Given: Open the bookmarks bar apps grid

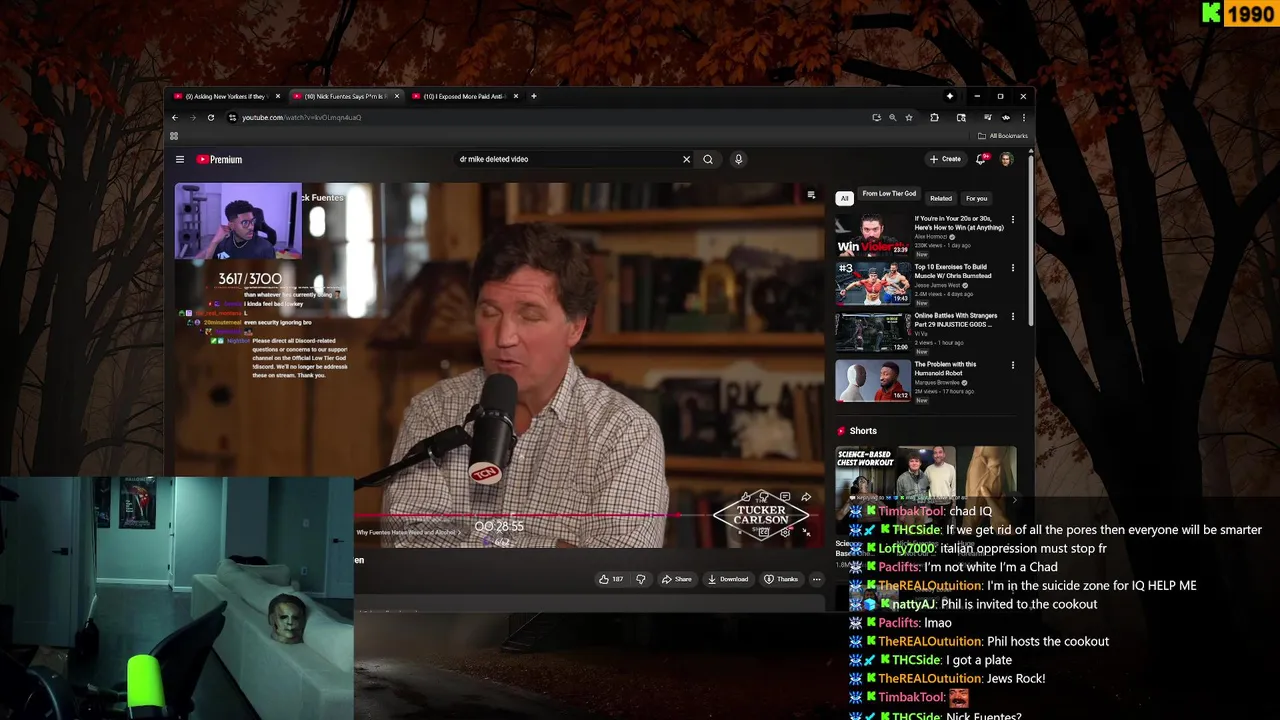Looking at the screenshot, I should (x=174, y=136).
